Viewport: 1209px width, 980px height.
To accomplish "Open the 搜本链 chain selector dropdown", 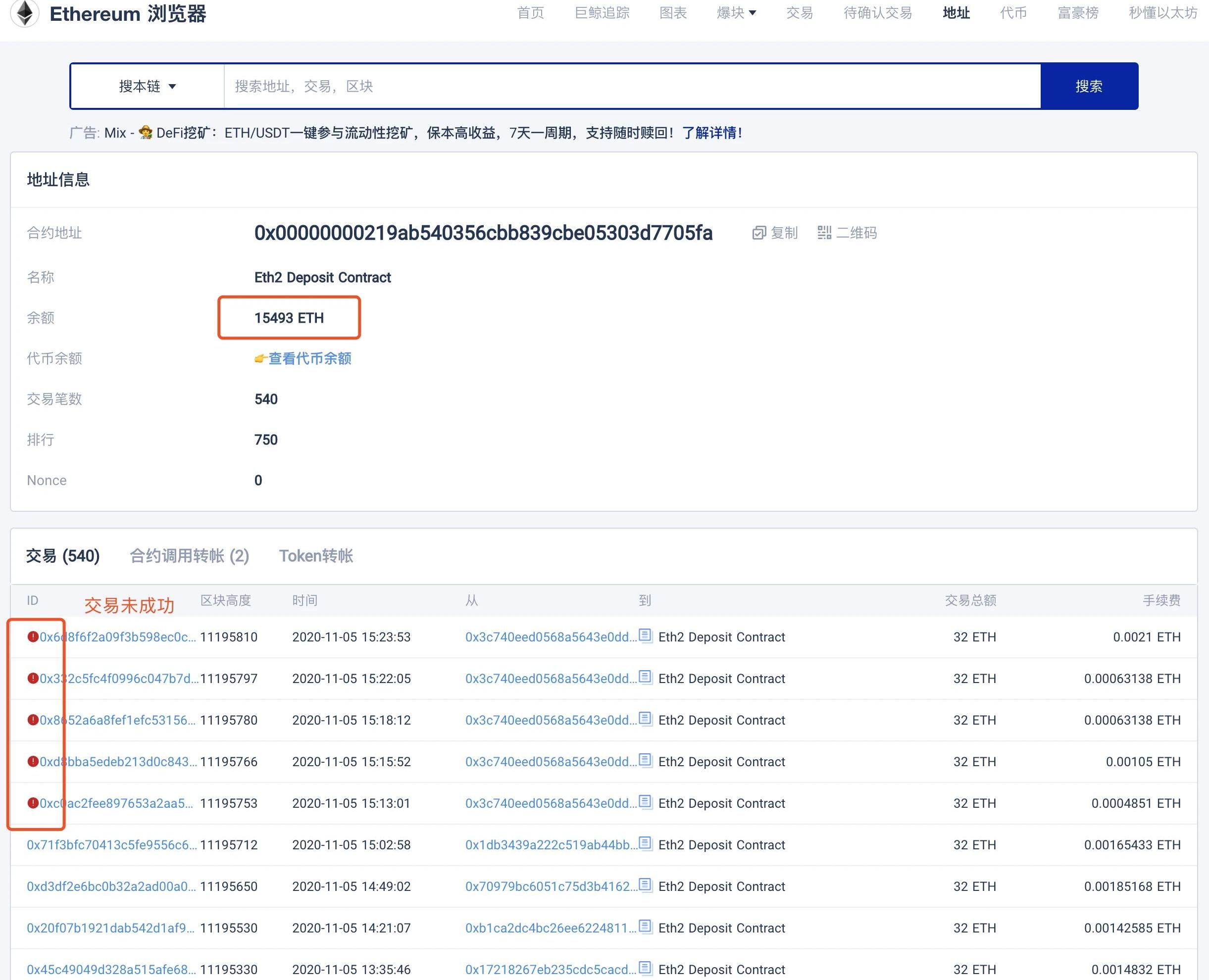I will click(148, 87).
